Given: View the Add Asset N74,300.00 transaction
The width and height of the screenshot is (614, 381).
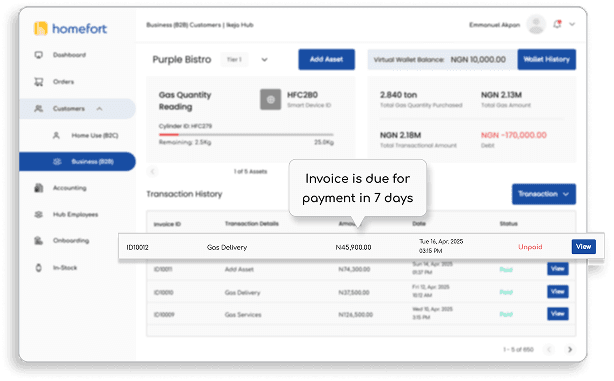Looking at the screenshot, I should (558, 269).
